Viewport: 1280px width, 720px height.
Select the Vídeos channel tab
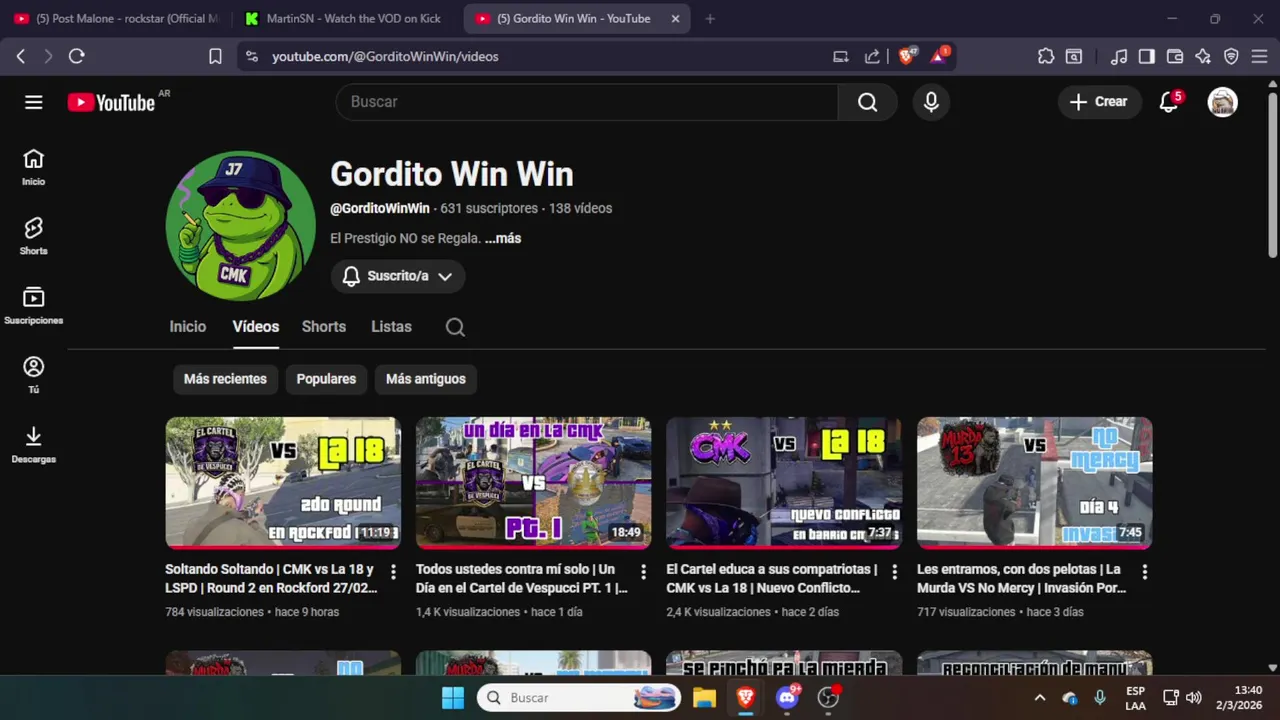pos(256,327)
